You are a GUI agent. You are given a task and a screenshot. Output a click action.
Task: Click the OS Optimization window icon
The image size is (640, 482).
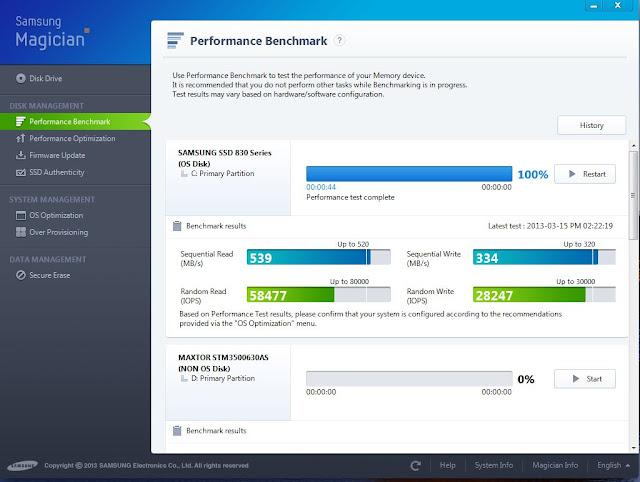pyautogui.click(x=20, y=215)
